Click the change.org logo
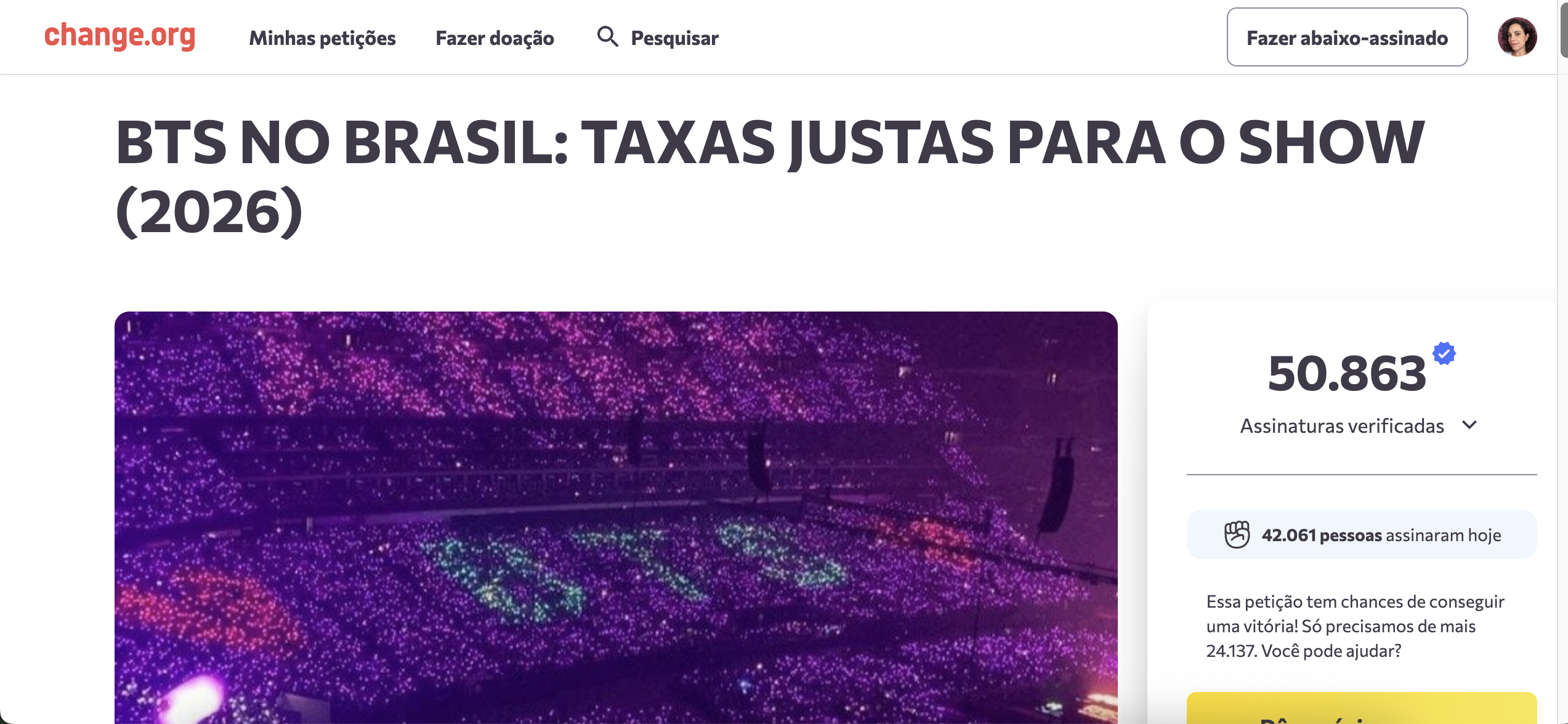The width and height of the screenshot is (1568, 724). tap(120, 36)
